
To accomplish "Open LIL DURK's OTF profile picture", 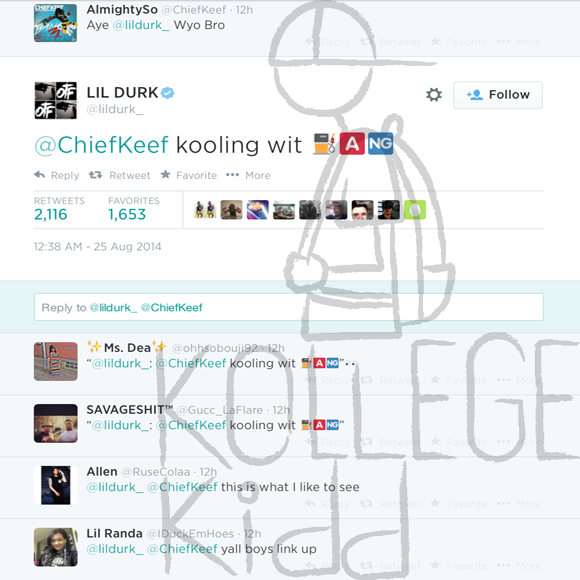I will [55, 100].
